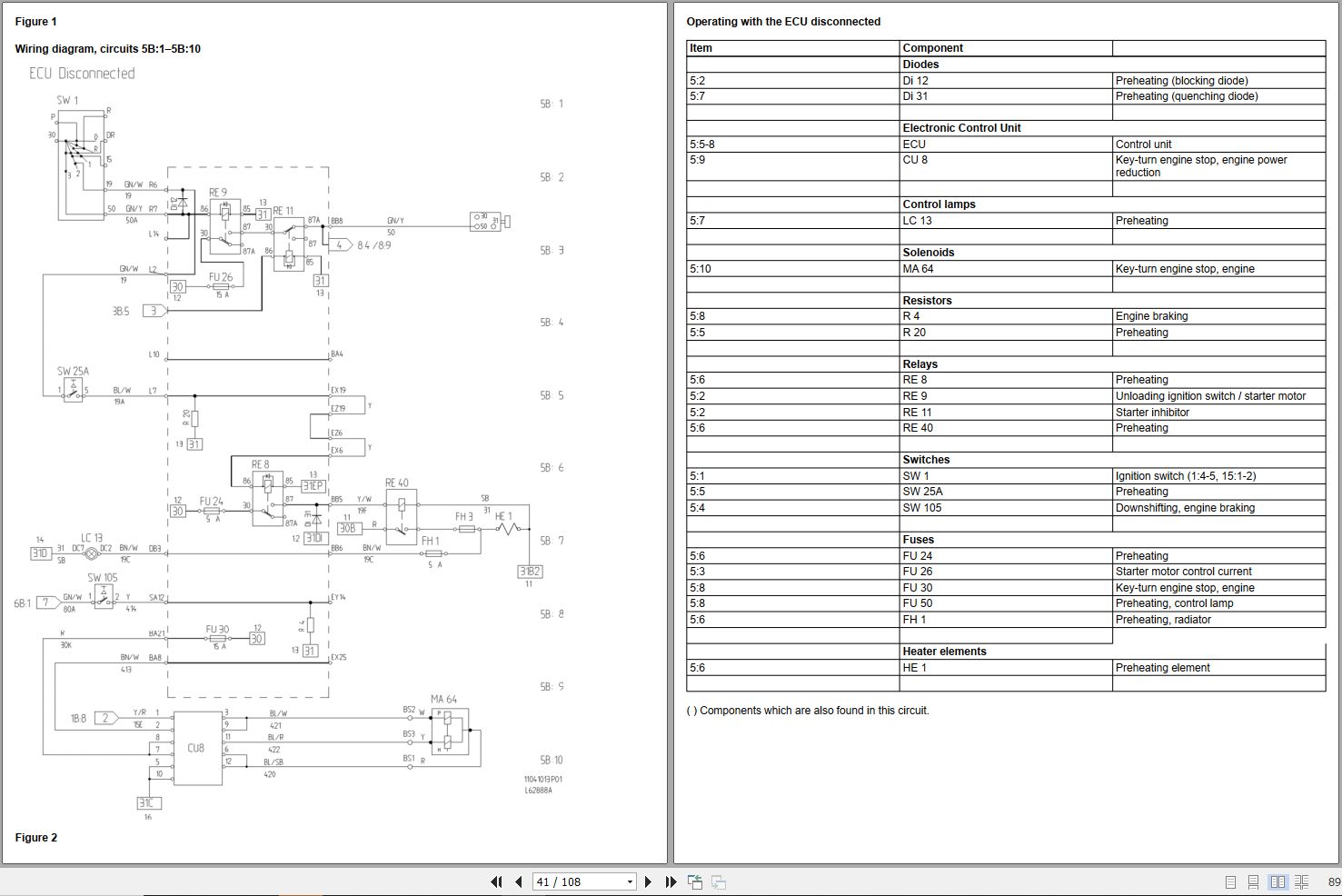
Task: Return to the previous view
Action: click(695, 881)
